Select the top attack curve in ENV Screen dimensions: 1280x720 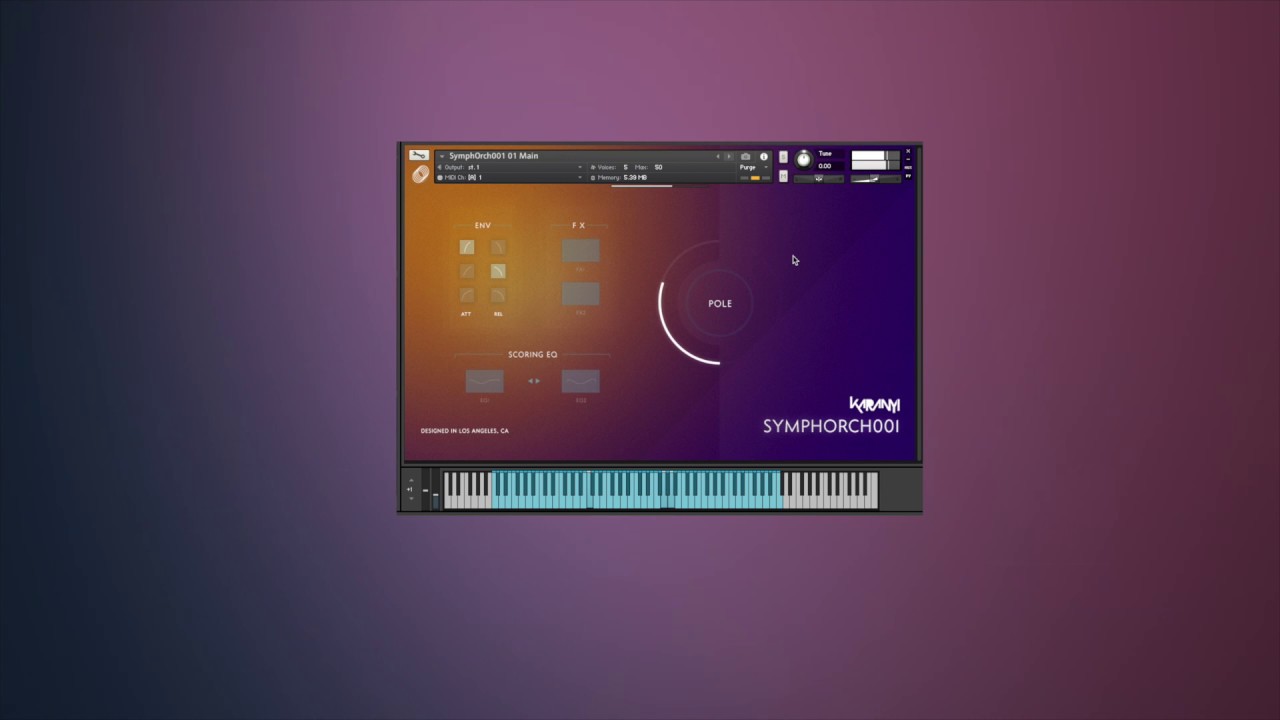pyautogui.click(x=467, y=247)
